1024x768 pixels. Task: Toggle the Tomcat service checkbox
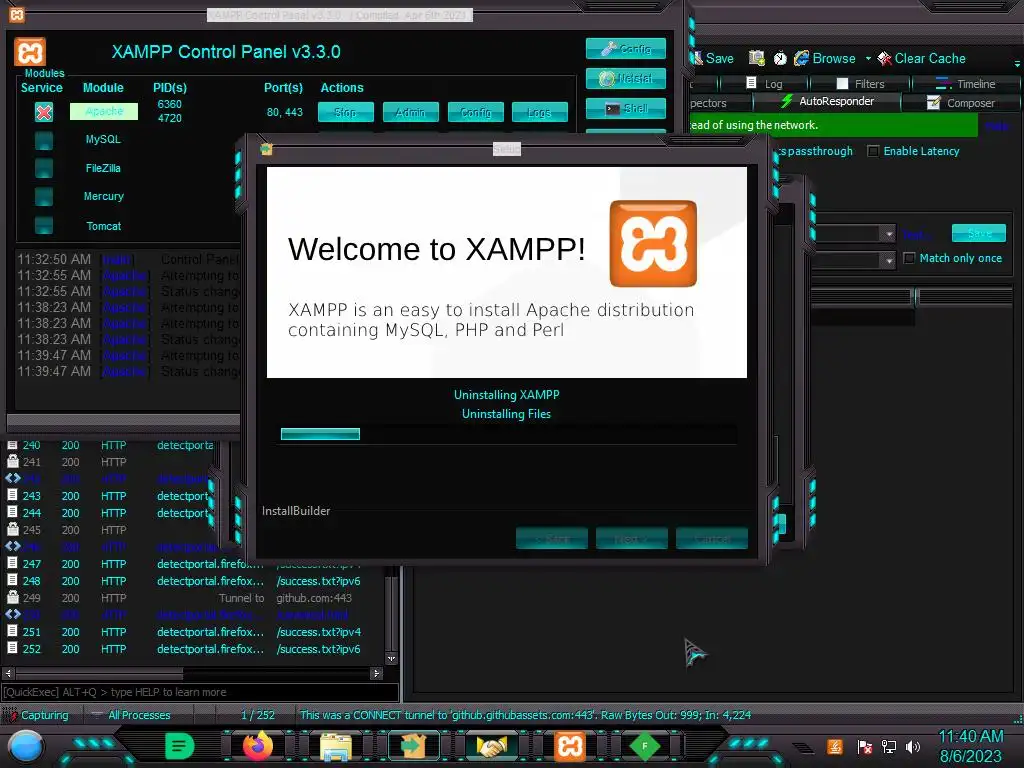(x=44, y=225)
